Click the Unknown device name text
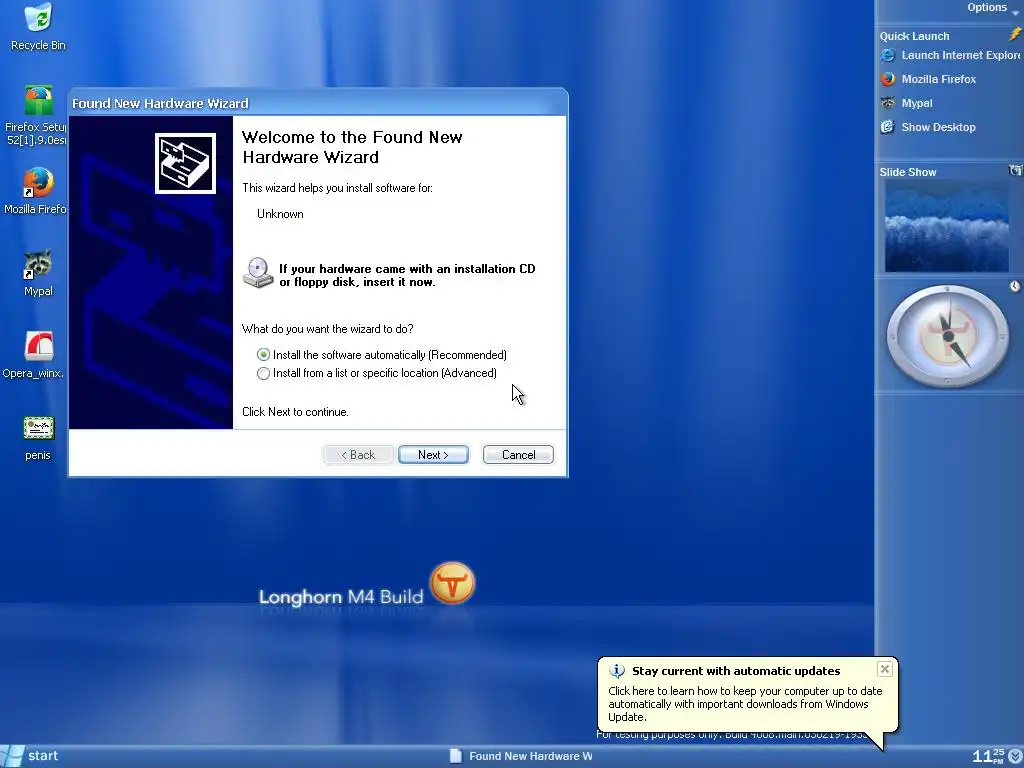Image resolution: width=1024 pixels, height=768 pixels. pyautogui.click(x=280, y=214)
